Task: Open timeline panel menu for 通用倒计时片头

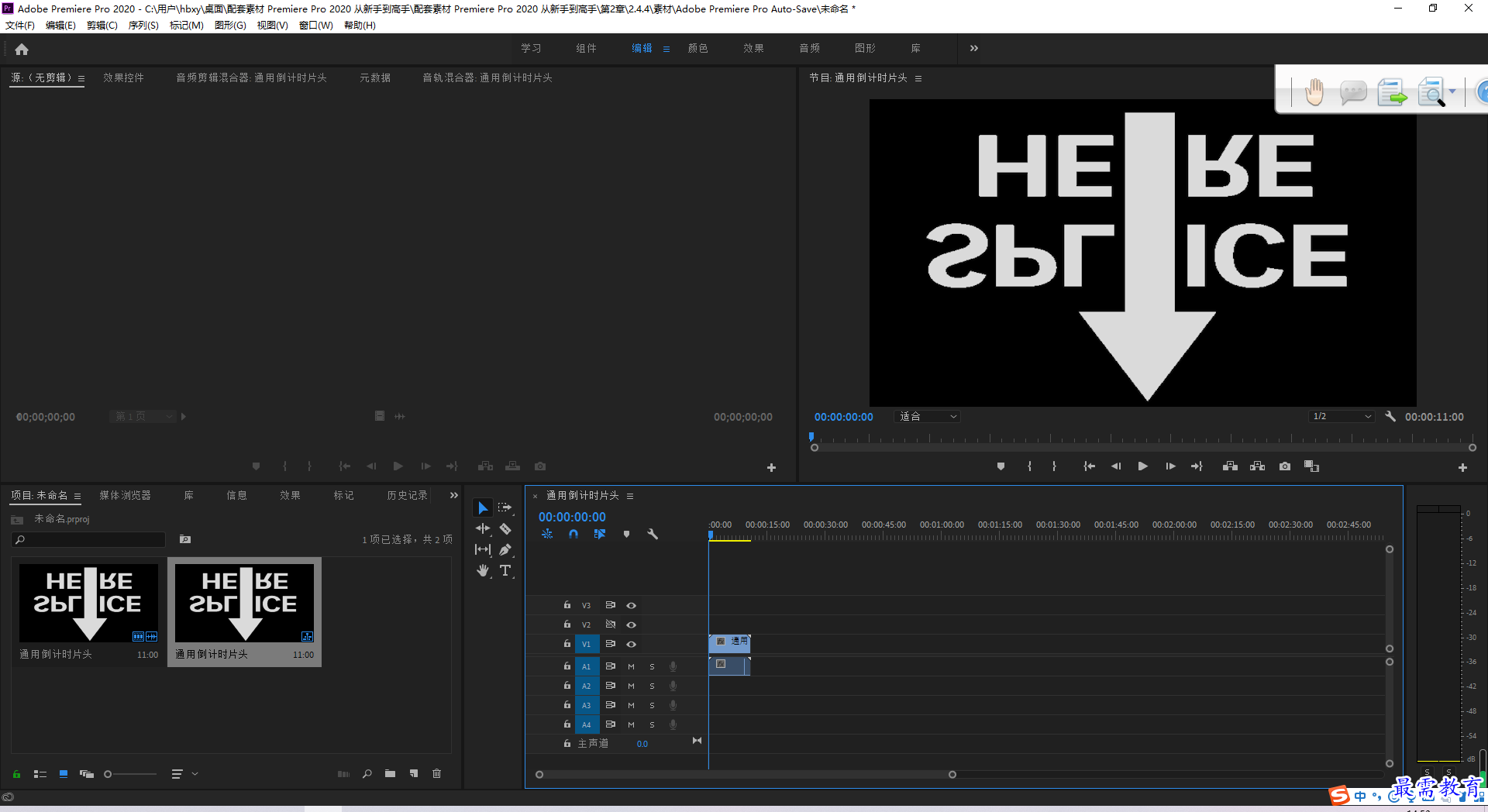Action: [x=630, y=497]
